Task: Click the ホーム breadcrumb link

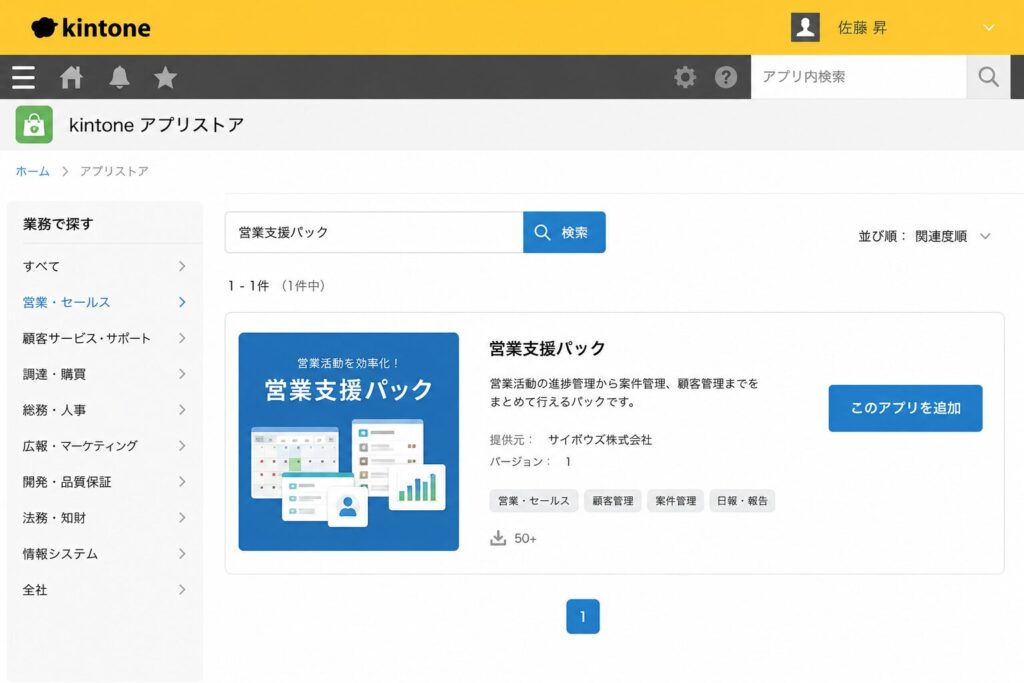Action: click(x=33, y=171)
